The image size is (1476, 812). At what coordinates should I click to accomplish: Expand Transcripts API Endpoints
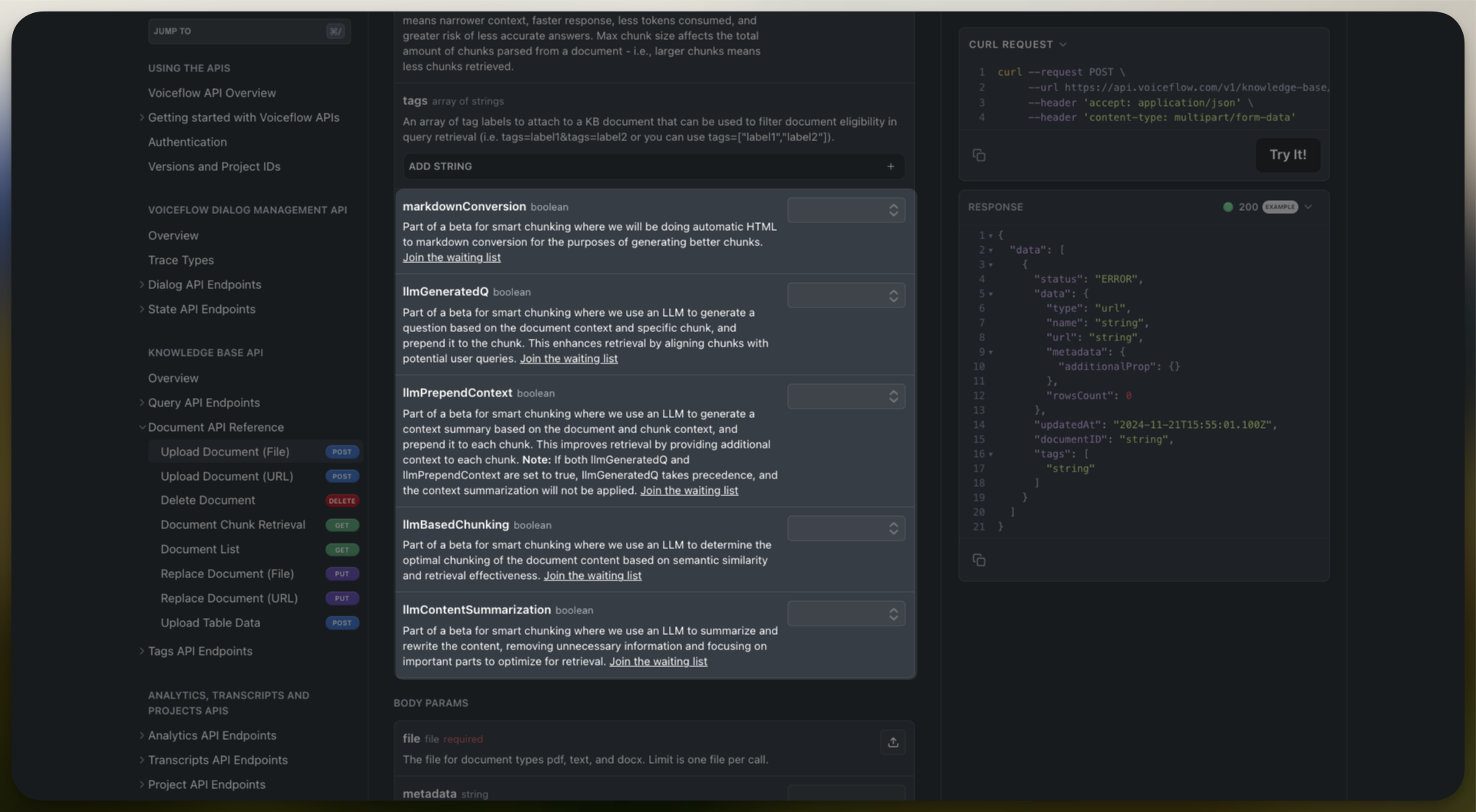(142, 760)
